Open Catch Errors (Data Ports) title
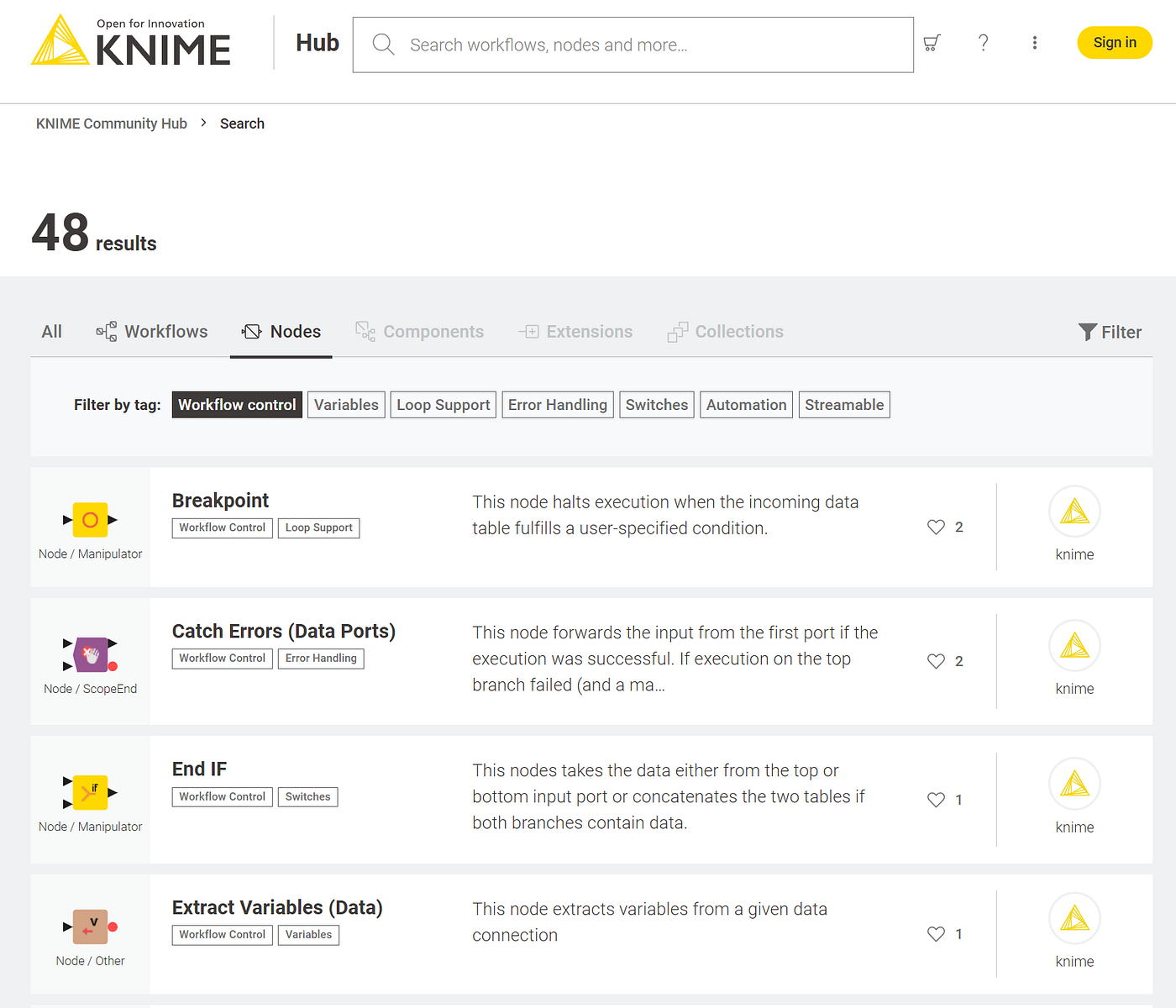This screenshot has height=1008, width=1176. [x=284, y=632]
